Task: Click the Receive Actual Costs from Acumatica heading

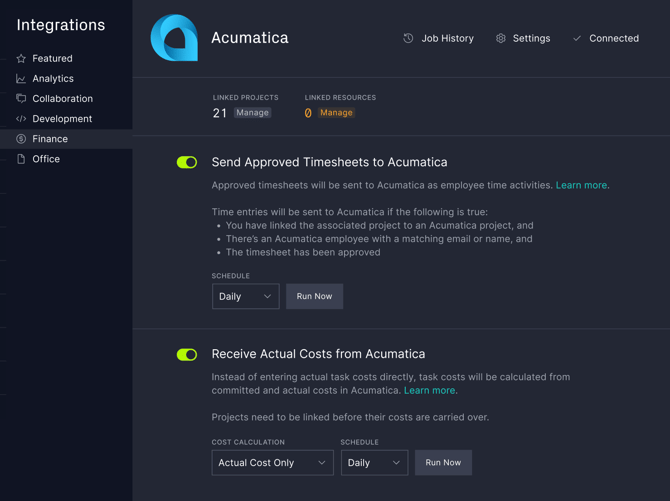Action: tap(318, 354)
